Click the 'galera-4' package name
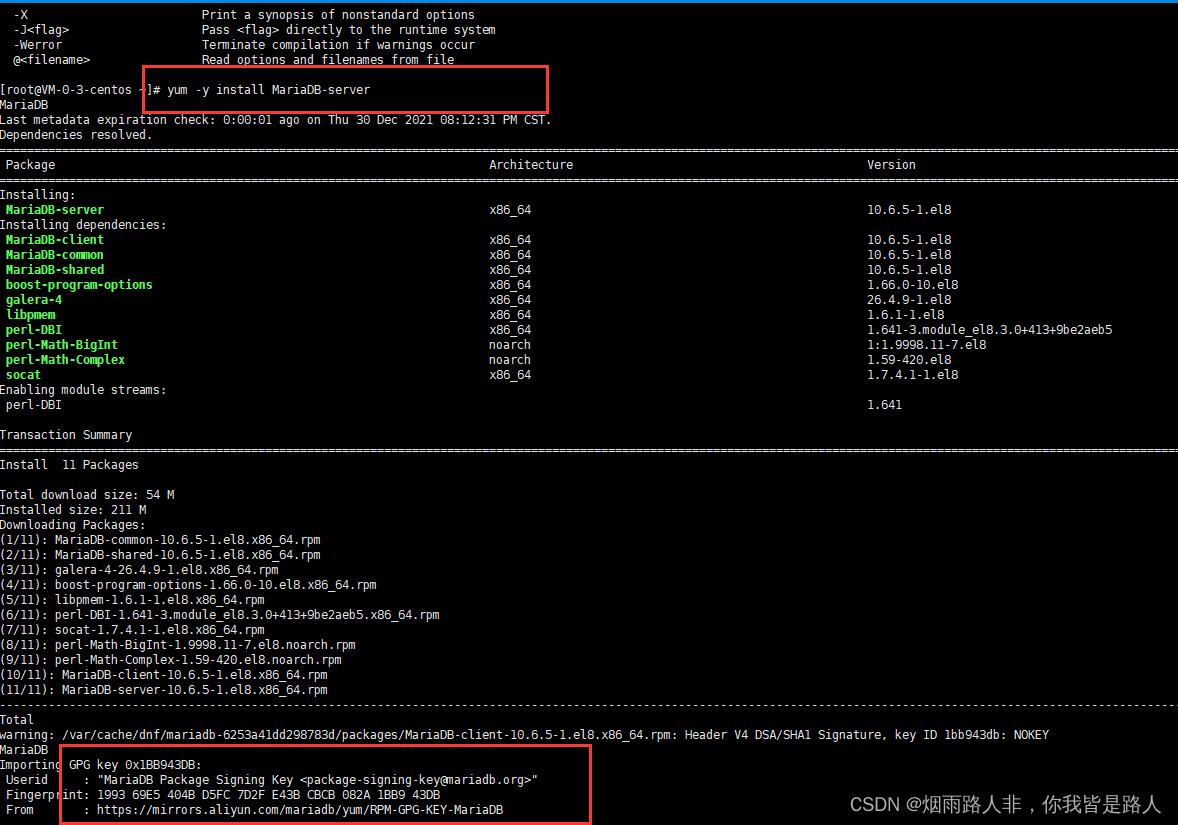This screenshot has height=825, width=1178. tap(34, 300)
